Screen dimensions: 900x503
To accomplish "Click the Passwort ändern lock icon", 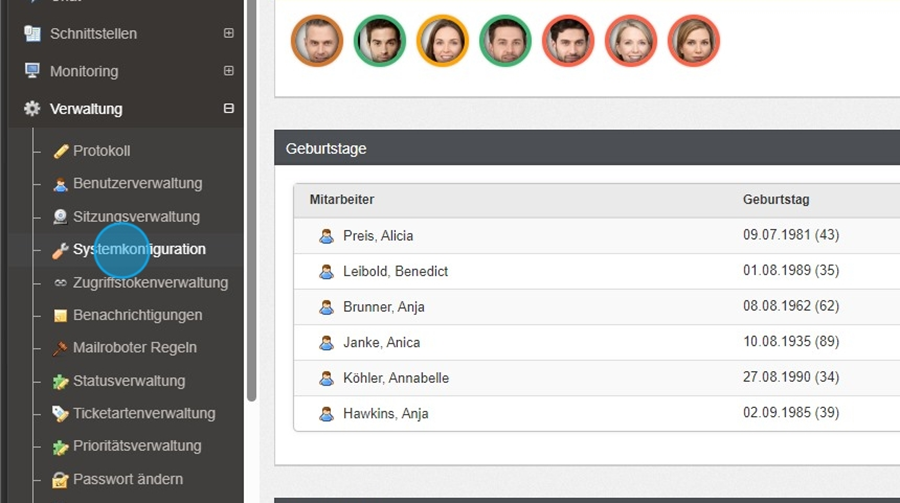I will point(60,480).
